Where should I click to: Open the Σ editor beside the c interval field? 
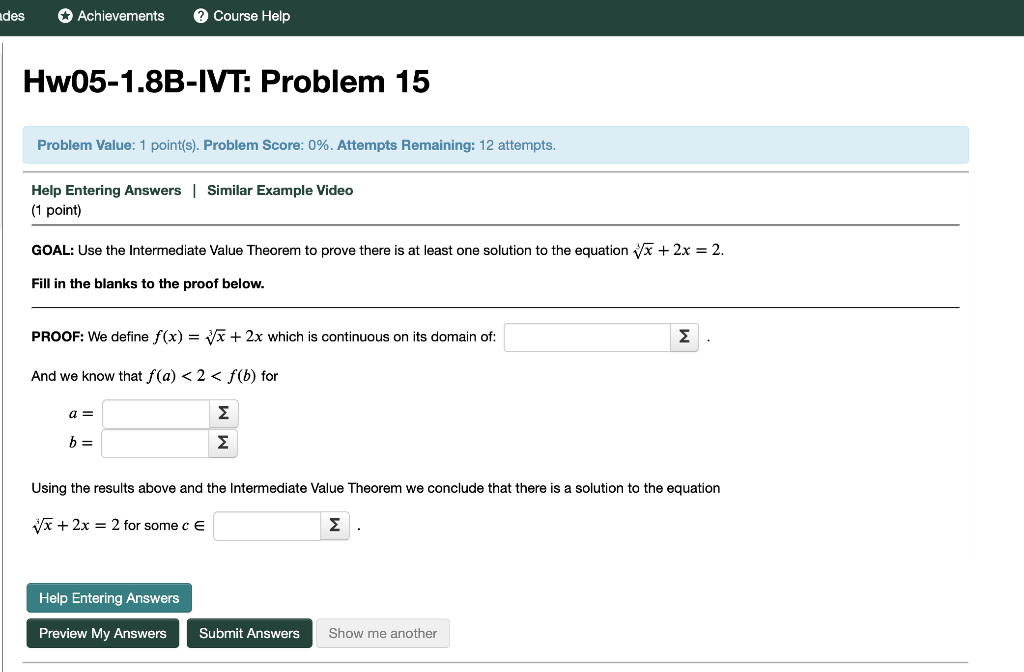335,525
